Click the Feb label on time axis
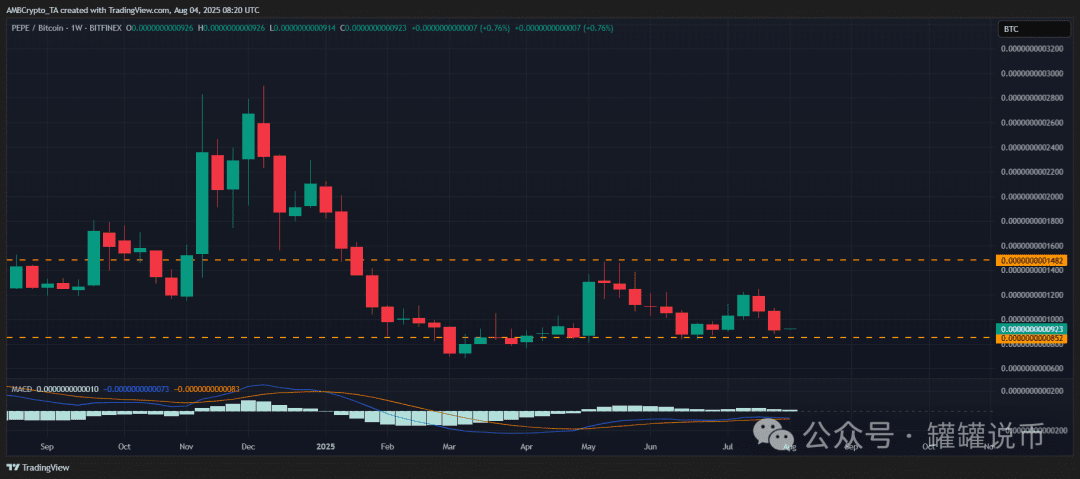The image size is (1080, 479). [386, 446]
